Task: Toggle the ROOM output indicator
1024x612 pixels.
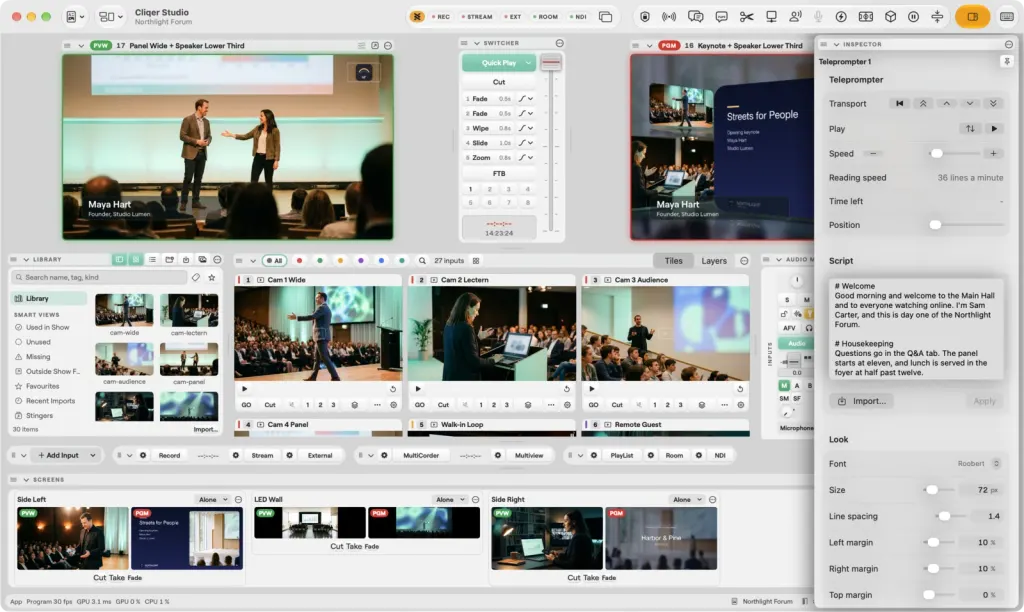Action: [x=545, y=17]
